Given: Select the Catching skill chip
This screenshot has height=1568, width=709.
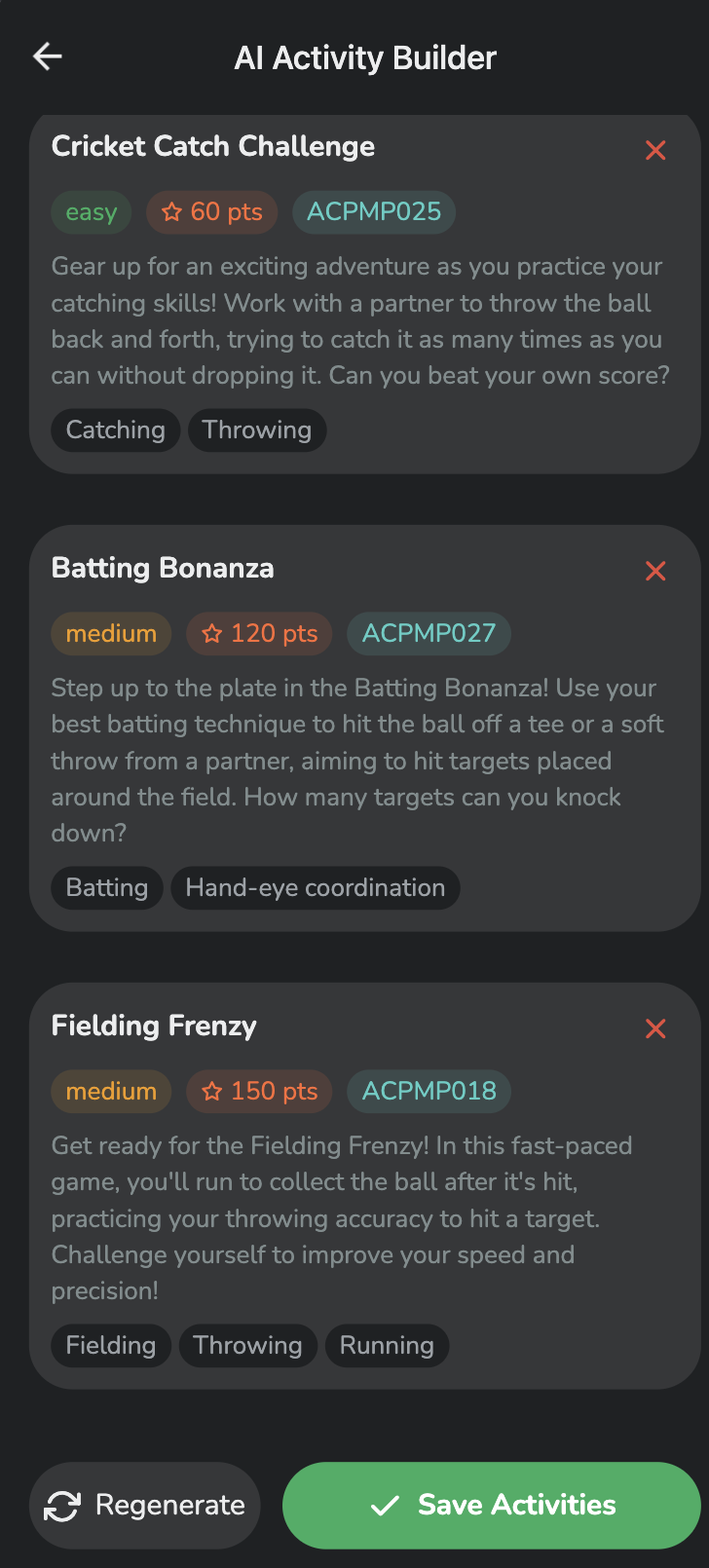Looking at the screenshot, I should pos(115,429).
